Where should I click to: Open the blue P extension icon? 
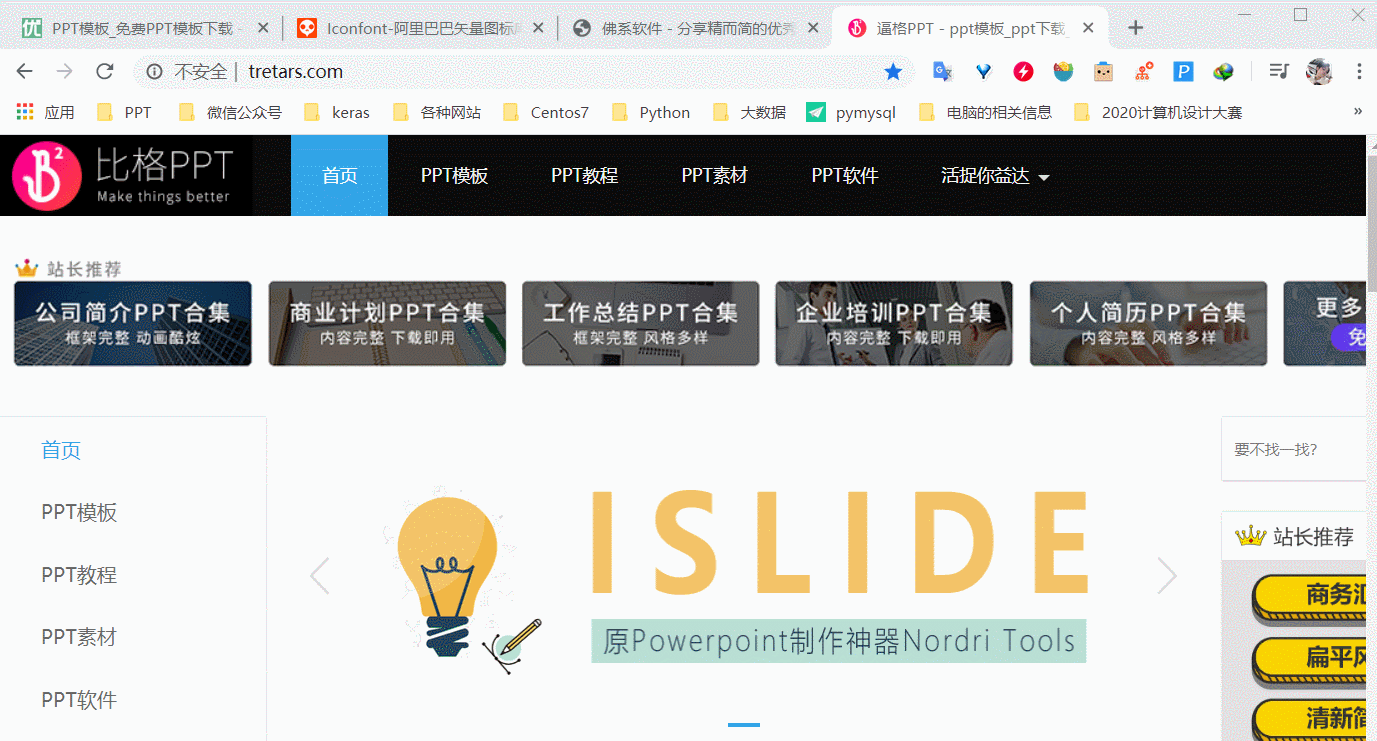[x=1184, y=71]
